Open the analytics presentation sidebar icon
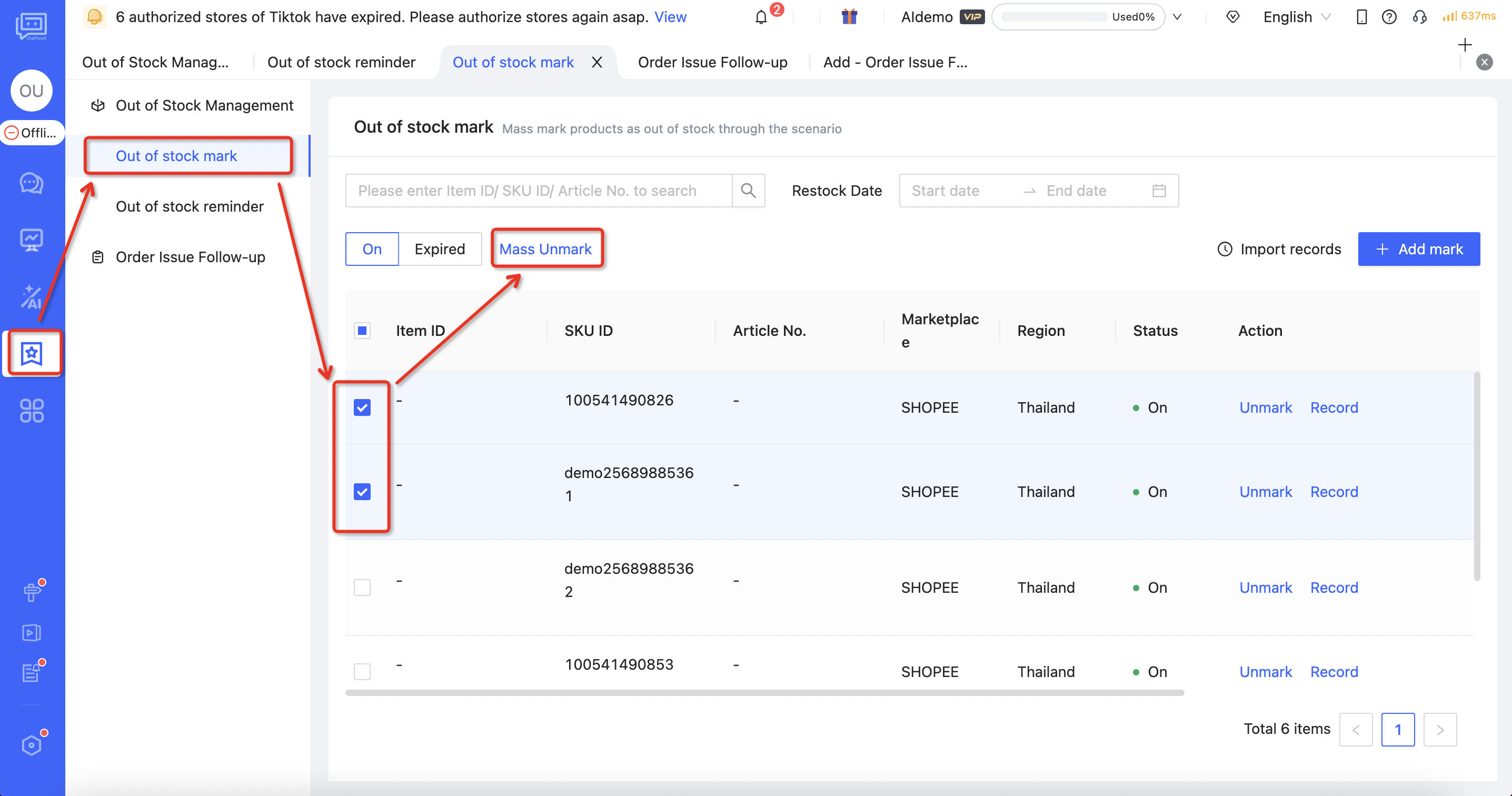The width and height of the screenshot is (1512, 796). [x=32, y=240]
